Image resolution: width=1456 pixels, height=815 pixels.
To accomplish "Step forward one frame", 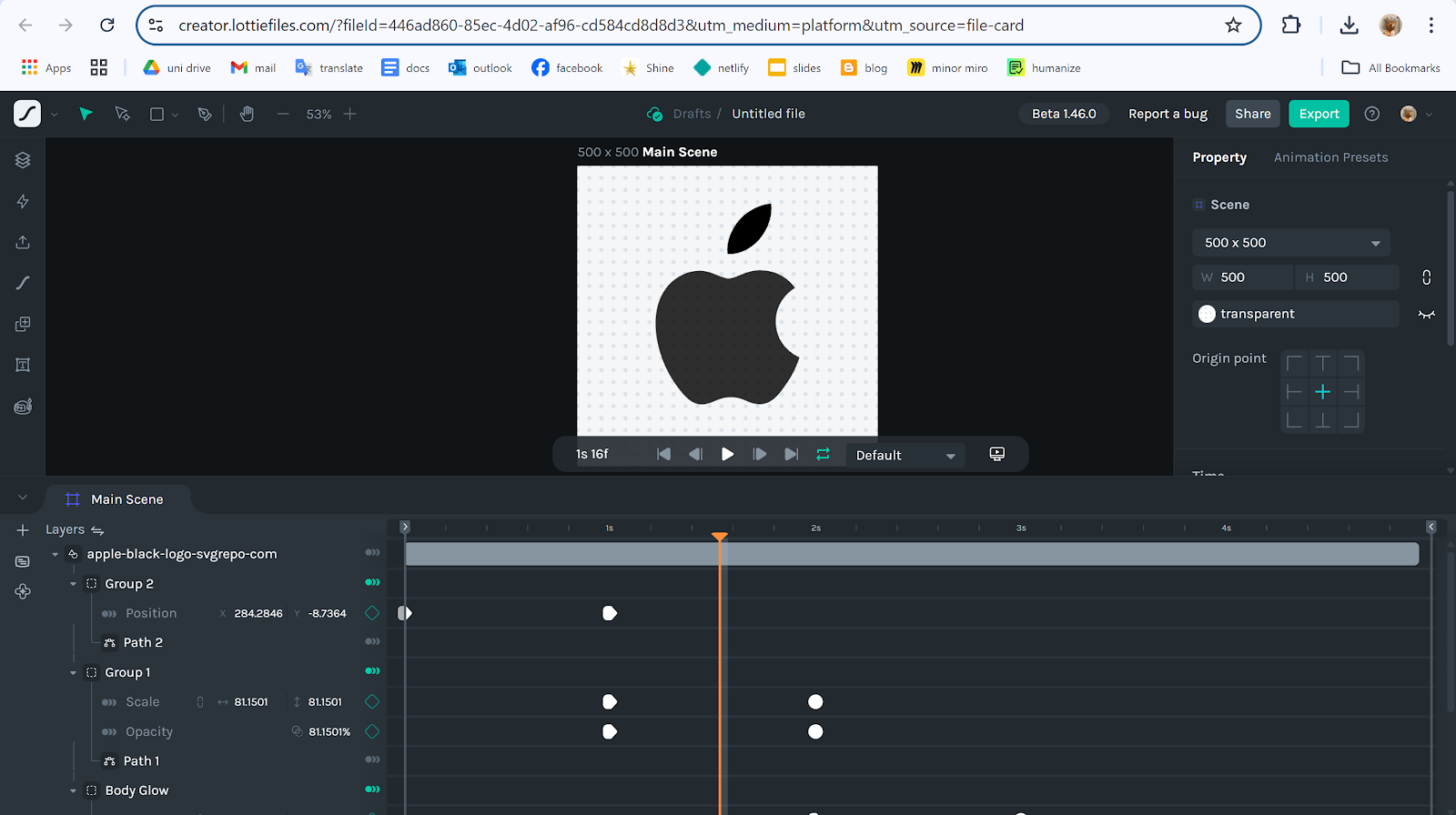I will pos(760,454).
